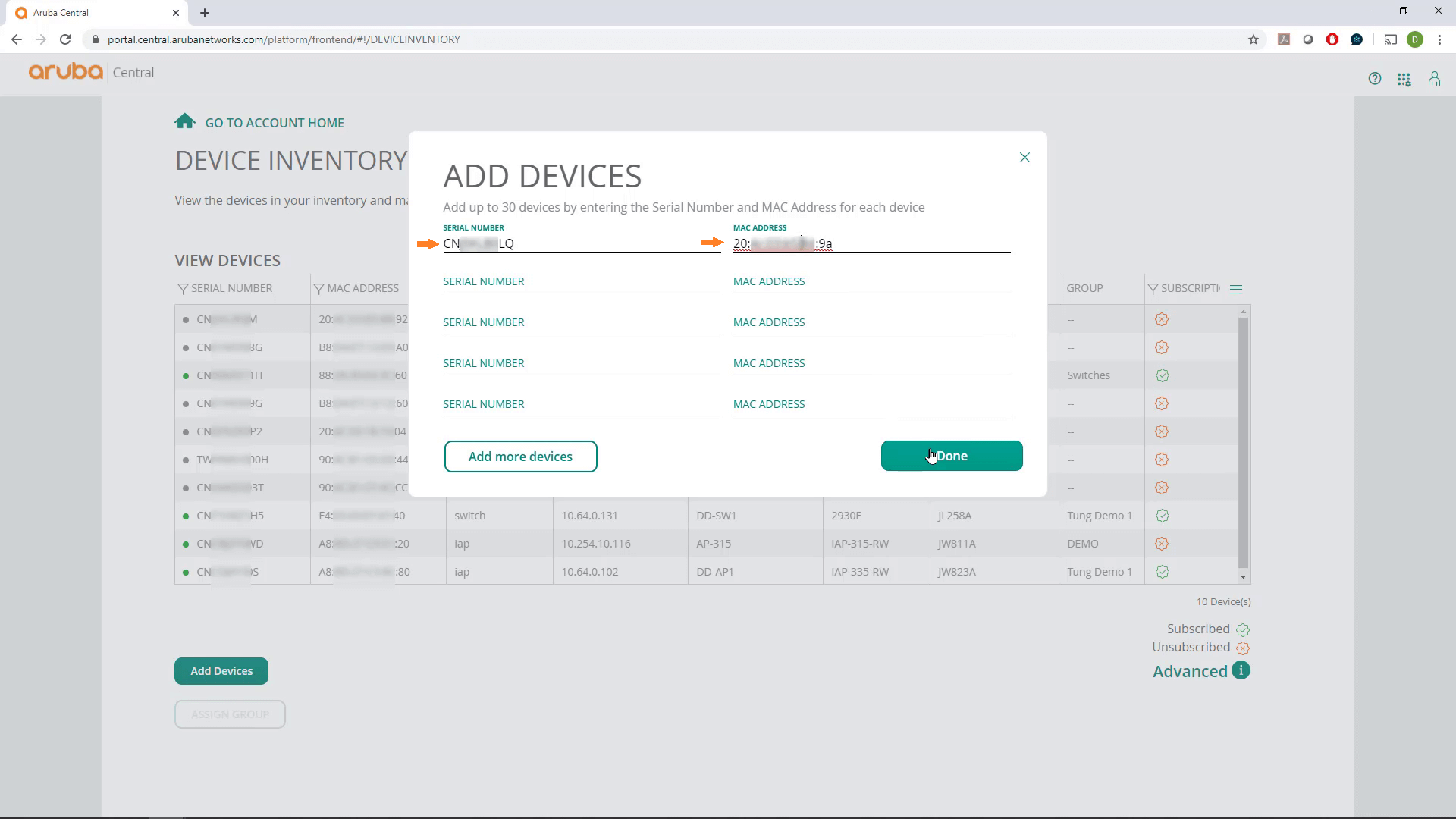This screenshot has width=1456, height=819.
Task: Click the Aruba logo in the header
Action: [64, 71]
